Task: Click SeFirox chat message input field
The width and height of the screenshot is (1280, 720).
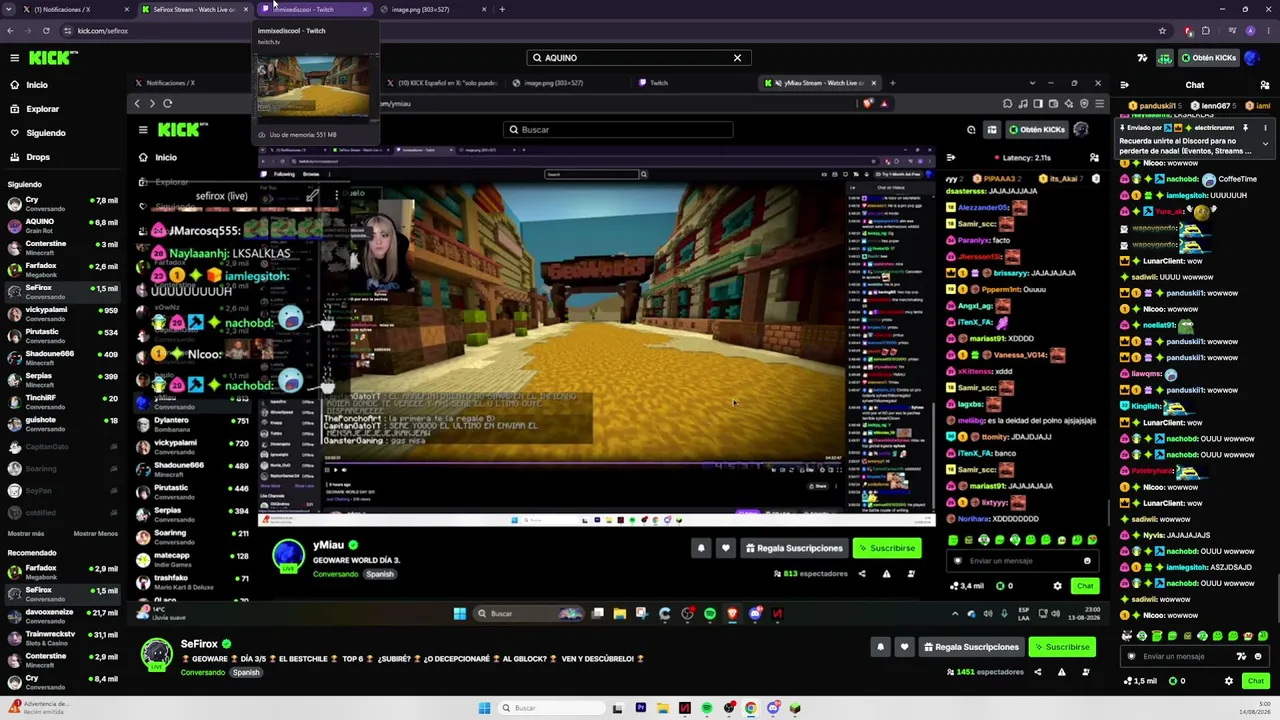Action: 1195,657
